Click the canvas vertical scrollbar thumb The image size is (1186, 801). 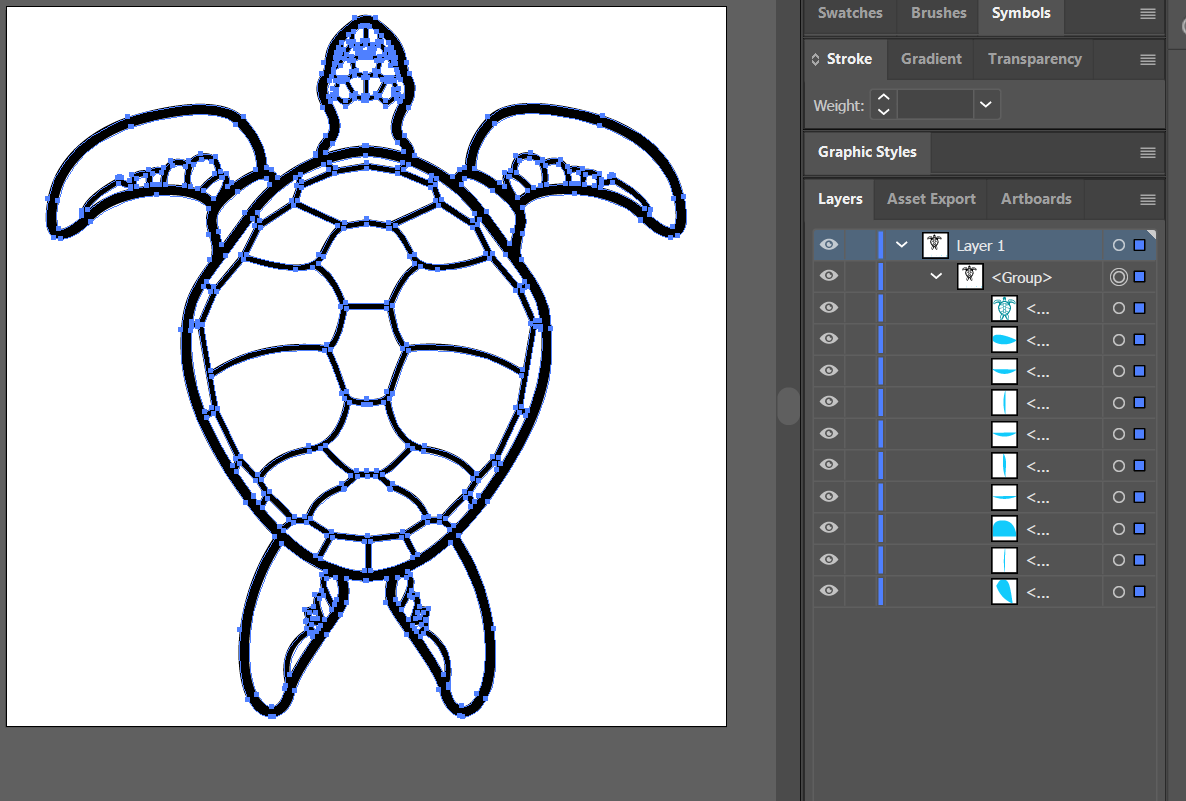click(788, 406)
